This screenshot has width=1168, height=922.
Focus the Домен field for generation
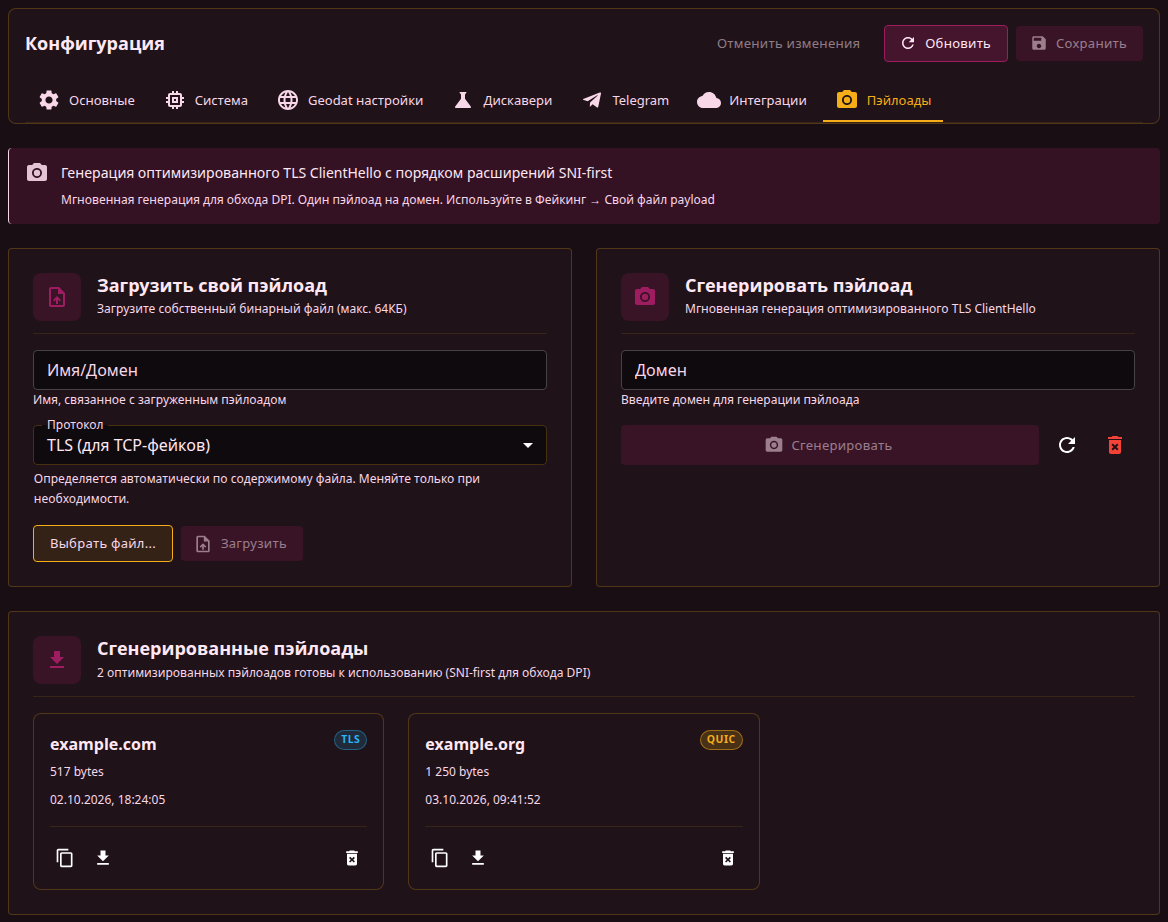(x=877, y=370)
